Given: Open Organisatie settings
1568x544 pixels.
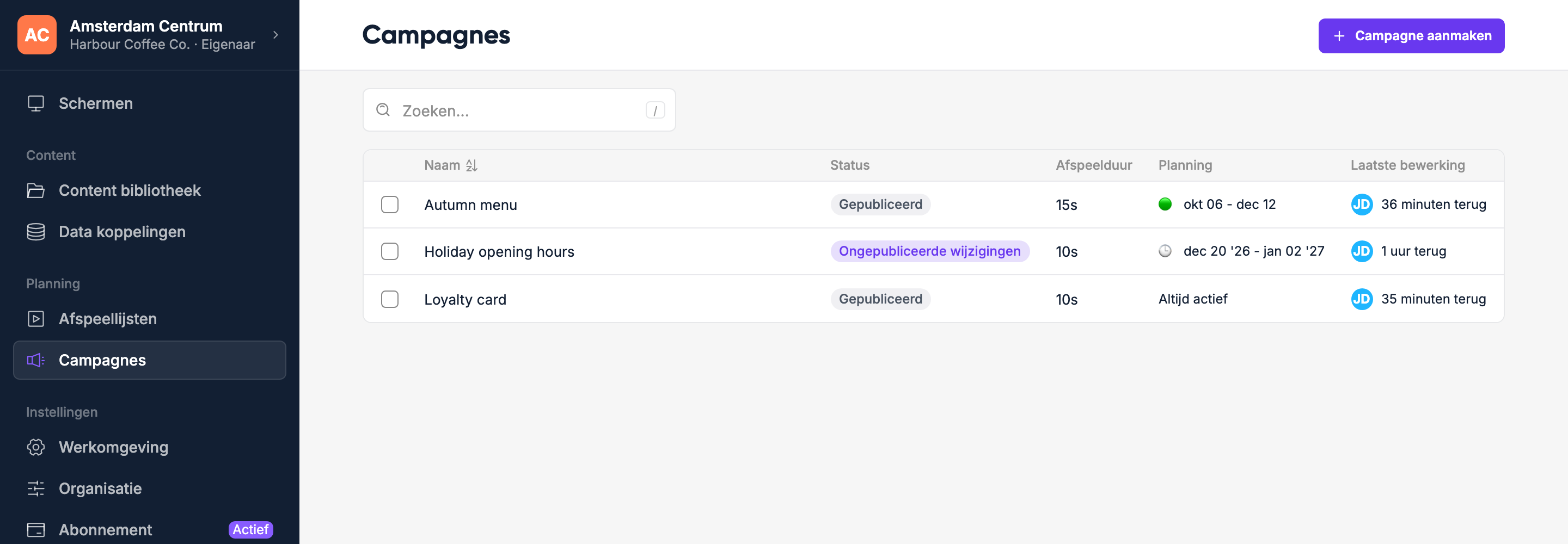Looking at the screenshot, I should tap(150, 489).
